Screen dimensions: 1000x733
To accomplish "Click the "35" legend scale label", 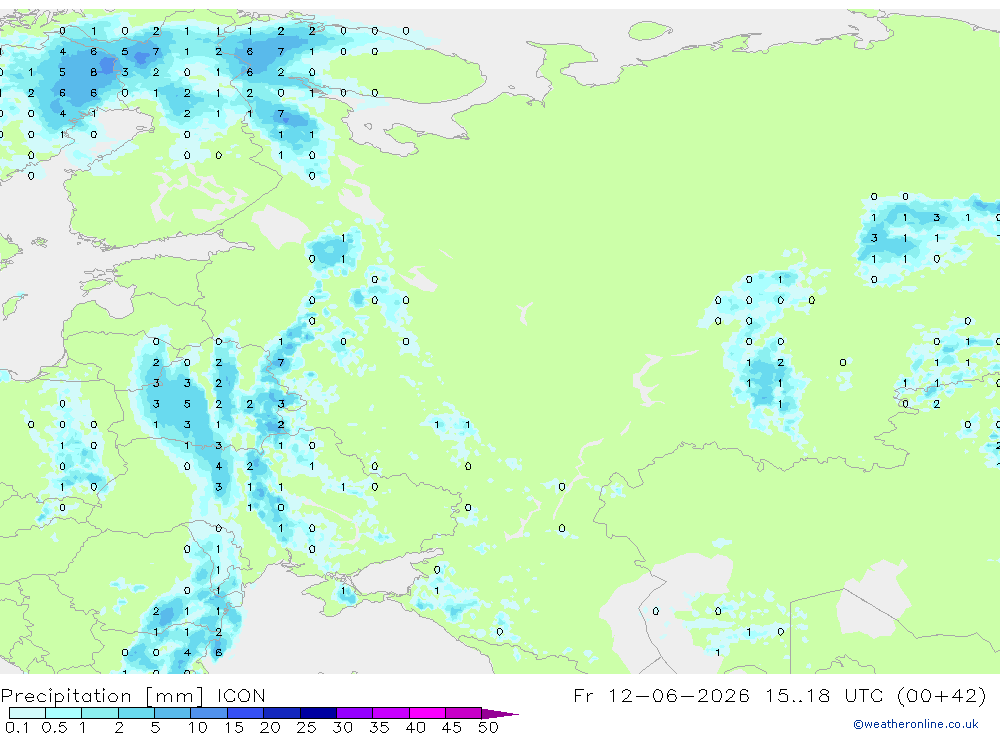I will pos(379,727).
